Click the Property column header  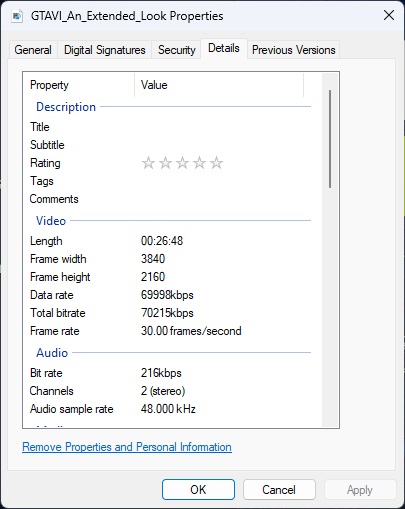click(x=79, y=85)
